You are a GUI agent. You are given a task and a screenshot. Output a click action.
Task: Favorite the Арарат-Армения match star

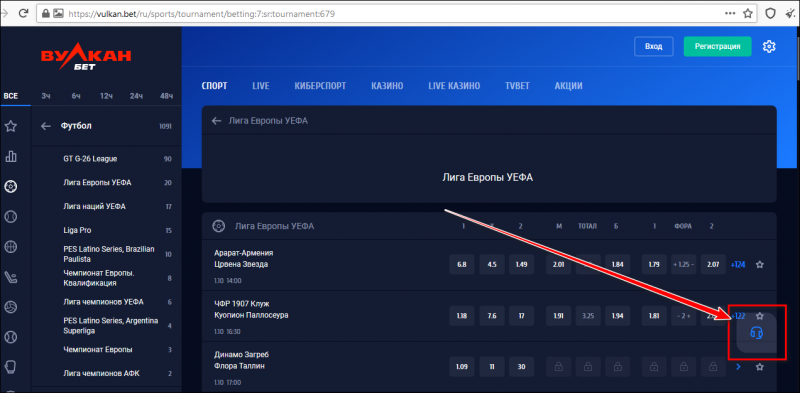[x=760, y=265]
